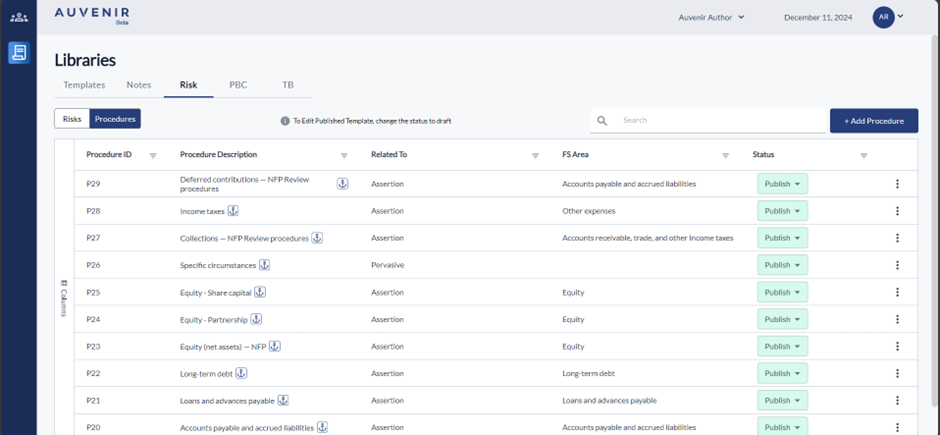Click the anchor icon beside Income taxes
Screen dimensions: 940x435
[x=234, y=211]
